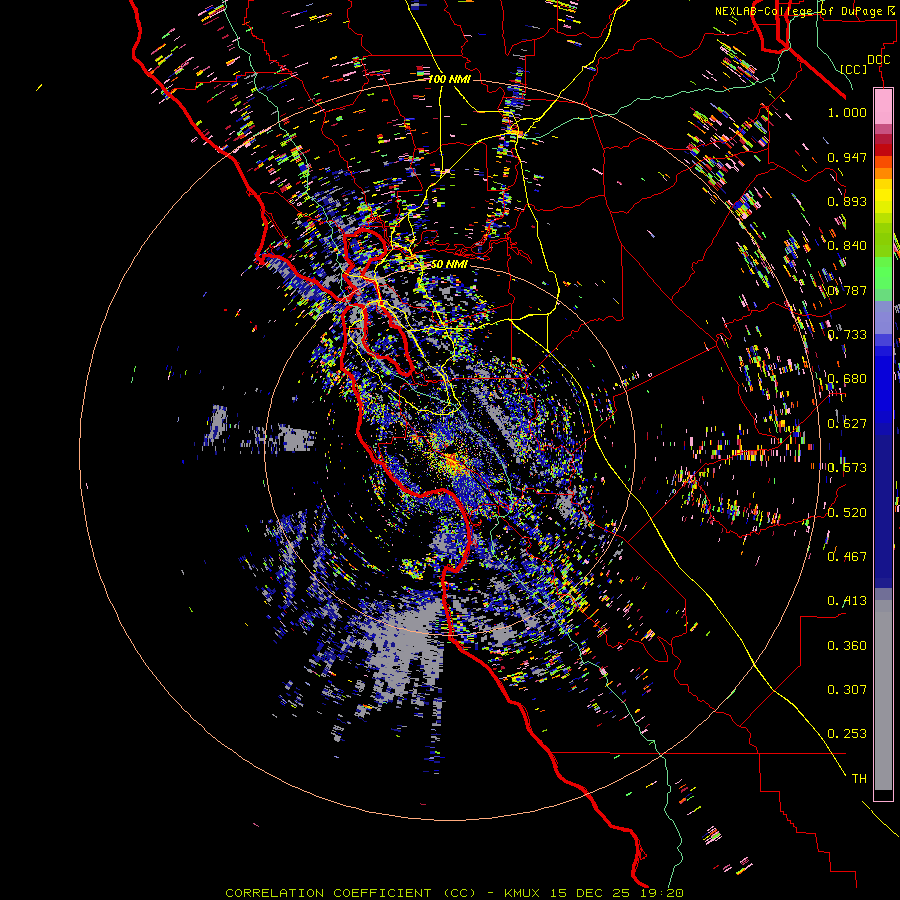Click the 1.000 value on the color scale
Image resolution: width=900 pixels, height=900 pixels.
tap(847, 112)
